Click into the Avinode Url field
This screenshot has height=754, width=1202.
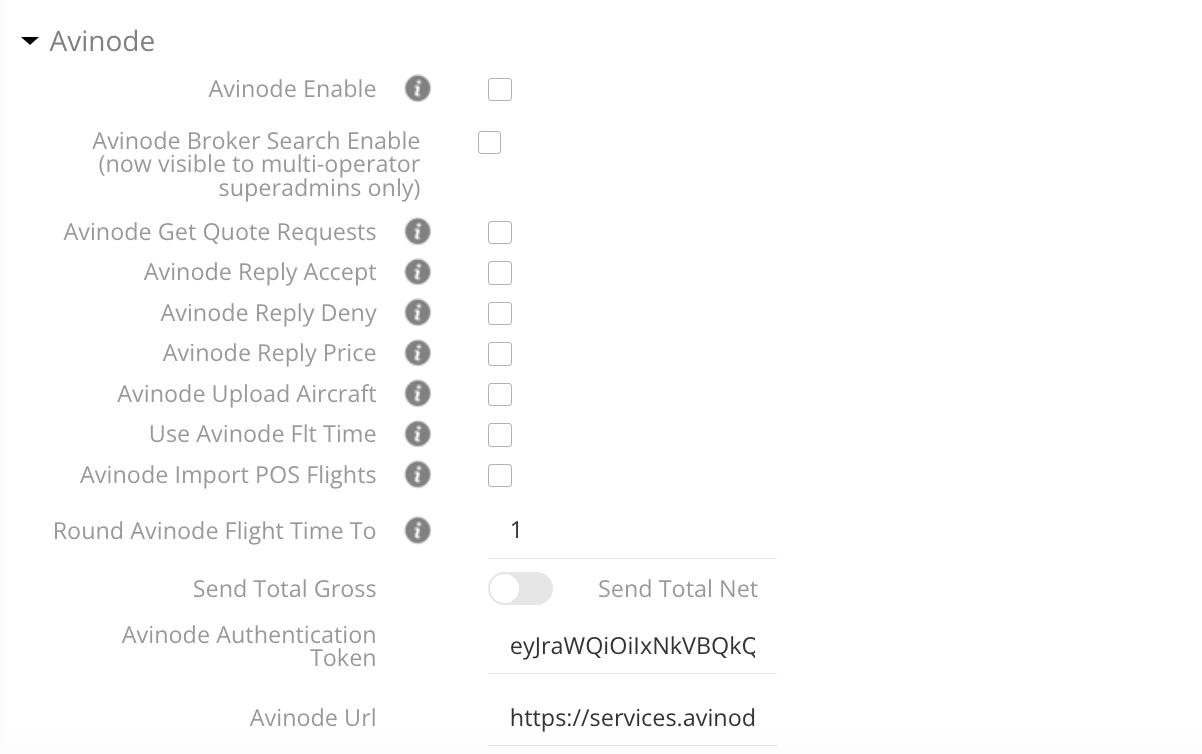point(632,717)
